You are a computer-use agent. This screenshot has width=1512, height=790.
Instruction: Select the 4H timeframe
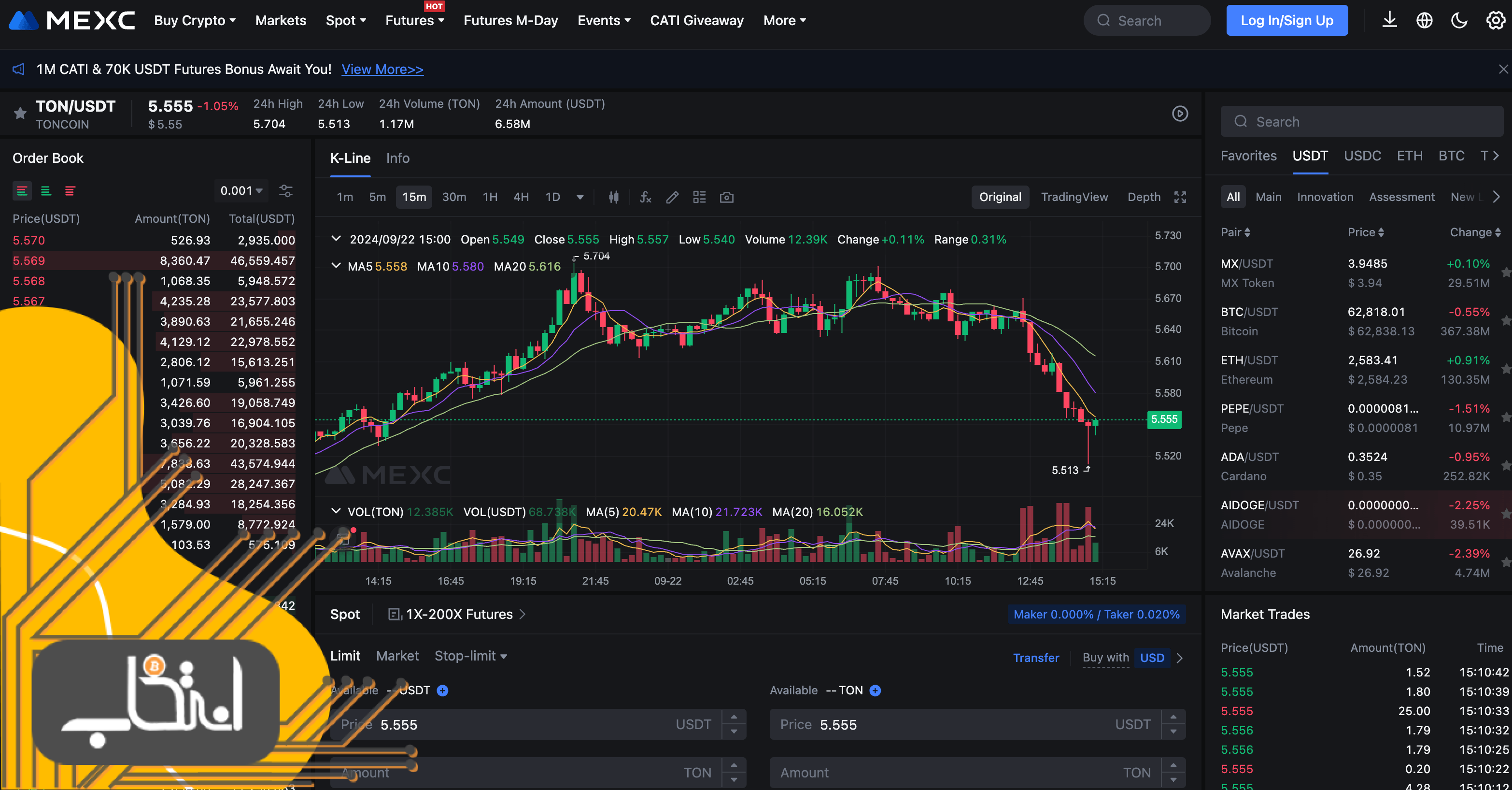coord(521,197)
